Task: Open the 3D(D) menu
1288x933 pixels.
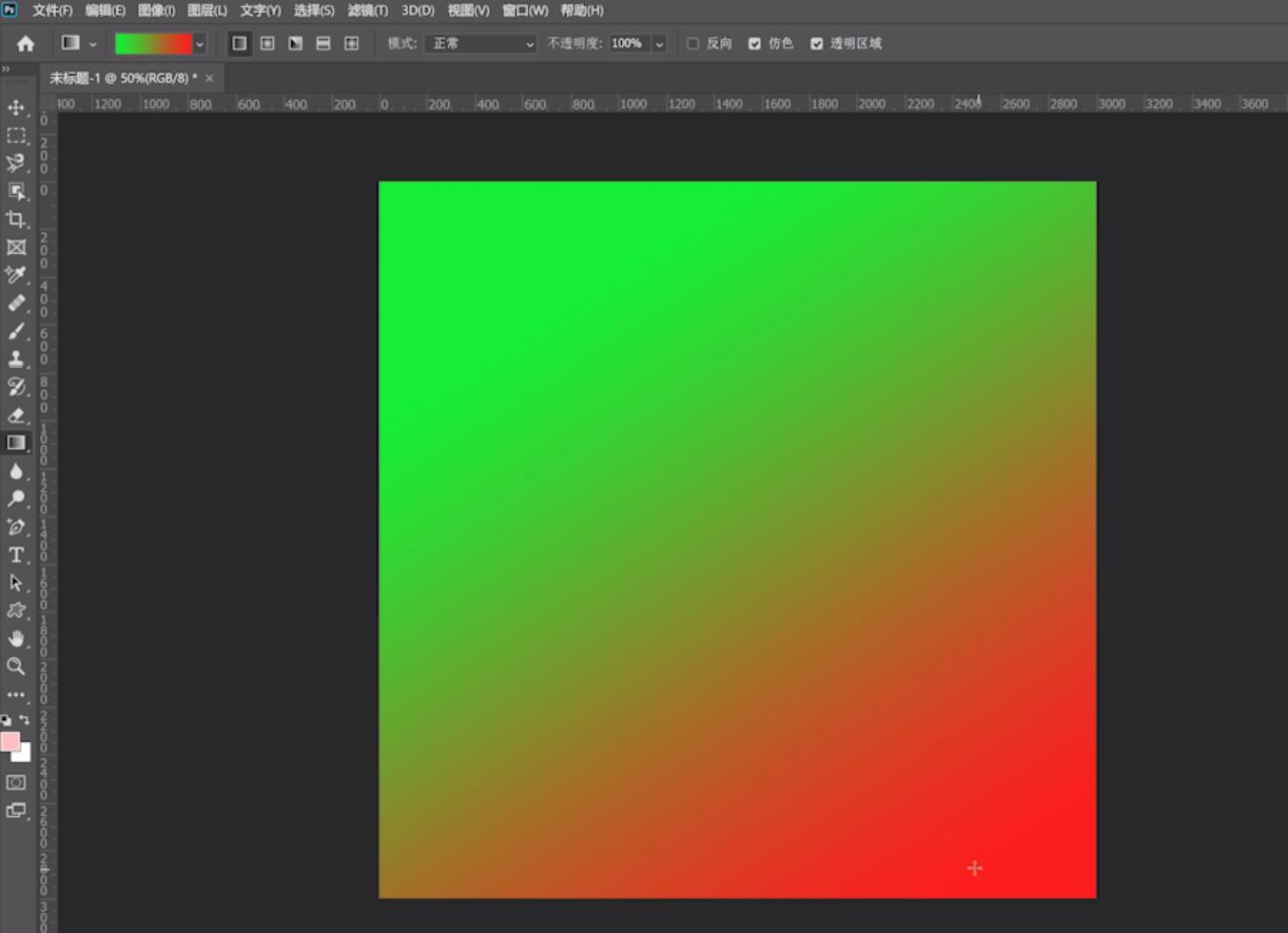Action: (418, 10)
